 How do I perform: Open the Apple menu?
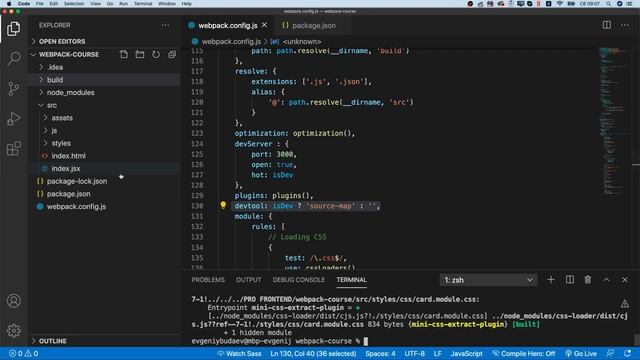pyautogui.click(x=9, y=4)
